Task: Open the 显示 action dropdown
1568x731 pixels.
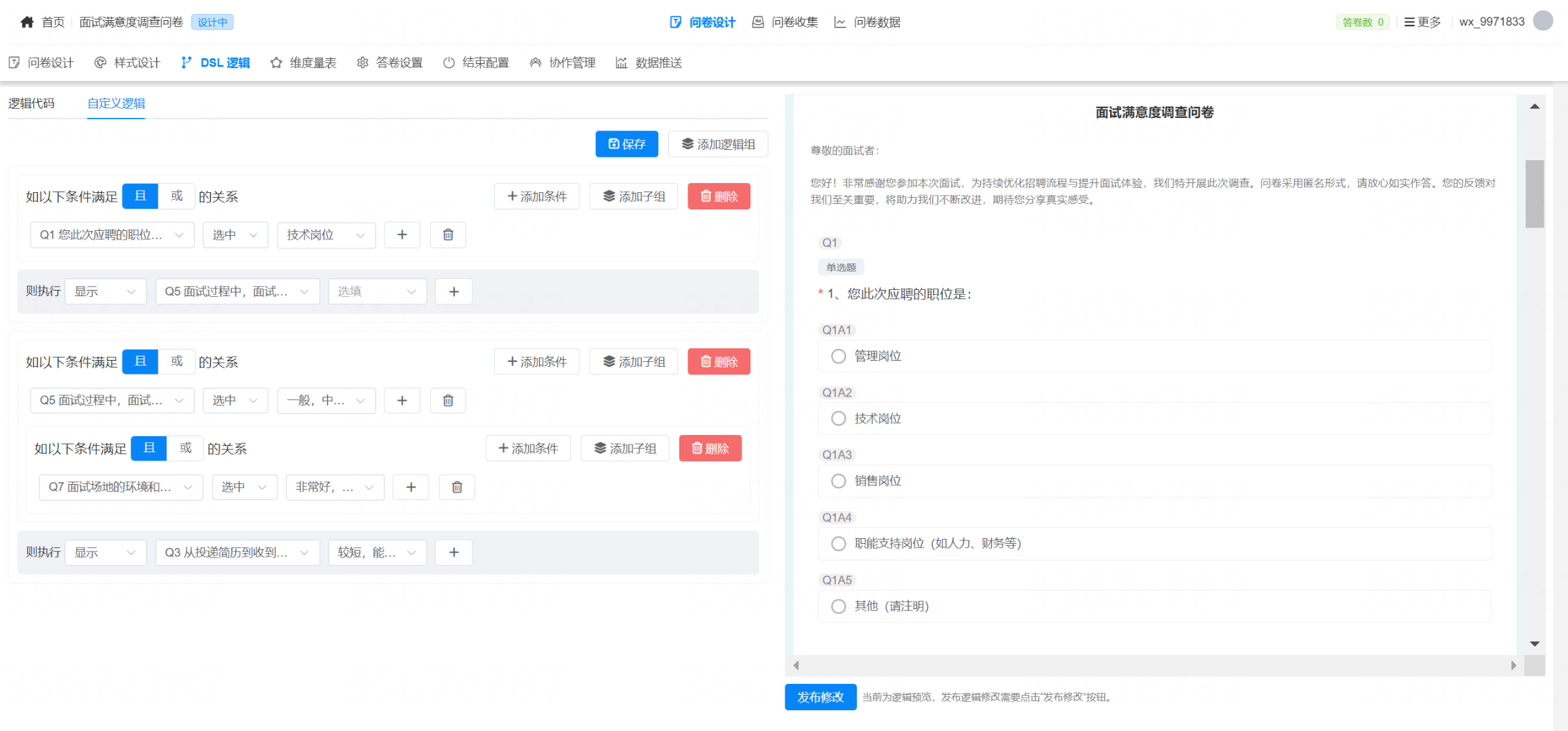Action: click(x=105, y=291)
